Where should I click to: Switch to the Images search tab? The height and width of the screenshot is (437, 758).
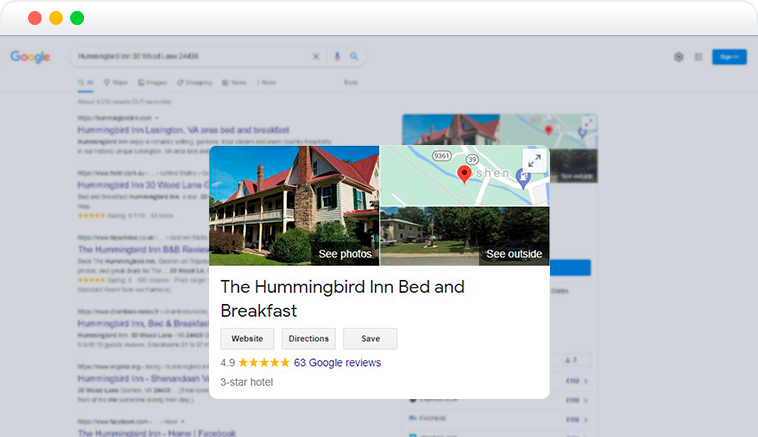pyautogui.click(x=152, y=83)
